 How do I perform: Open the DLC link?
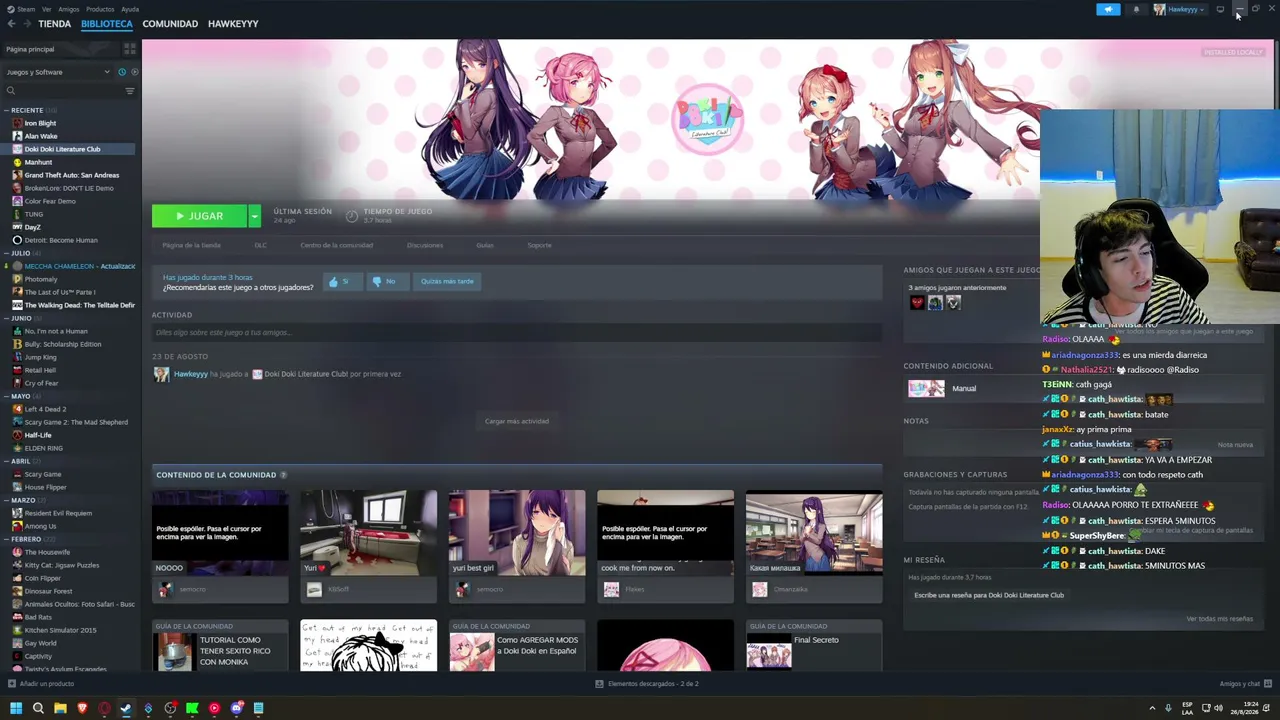click(x=260, y=245)
